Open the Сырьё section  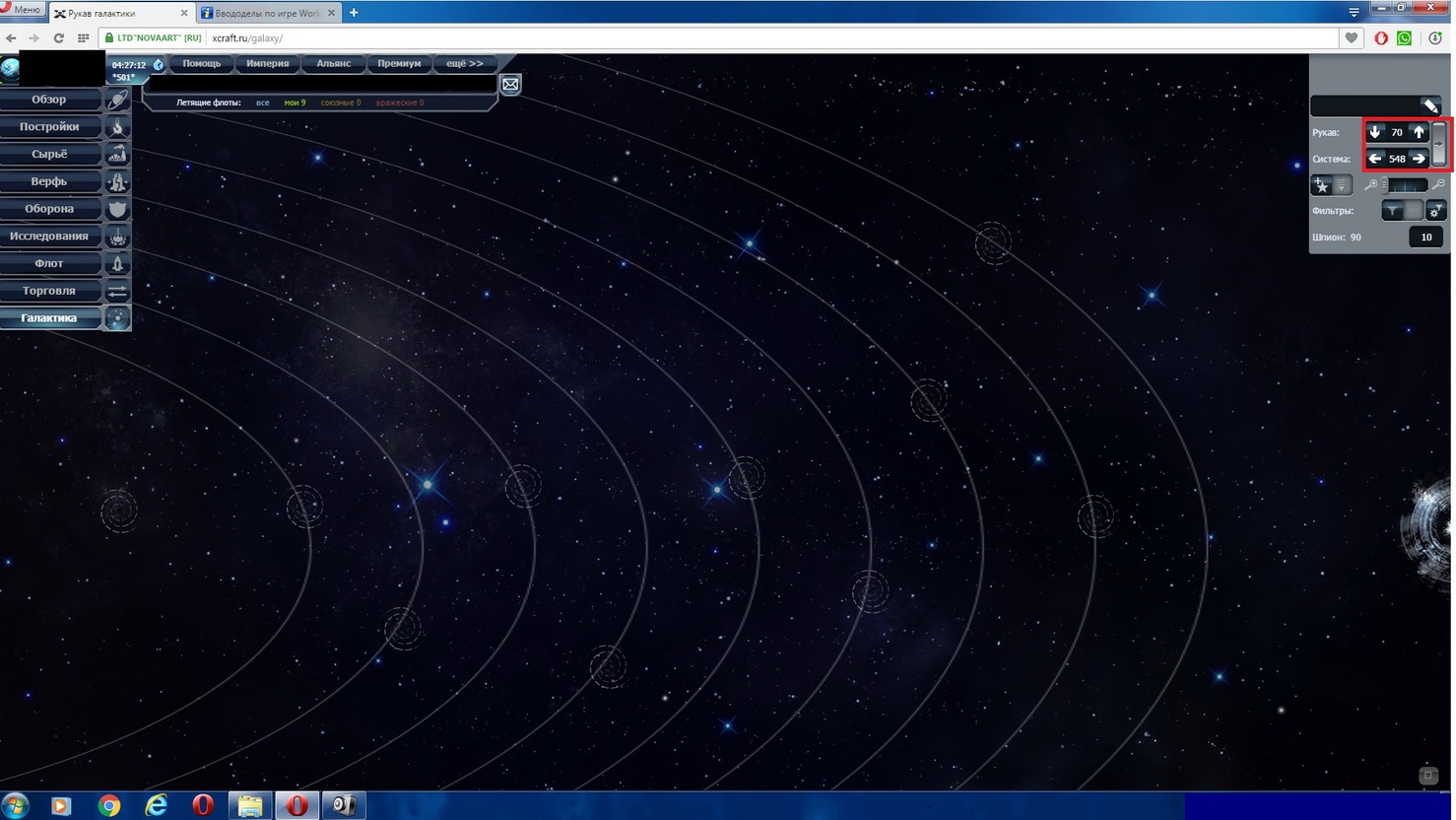pyautogui.click(x=49, y=154)
